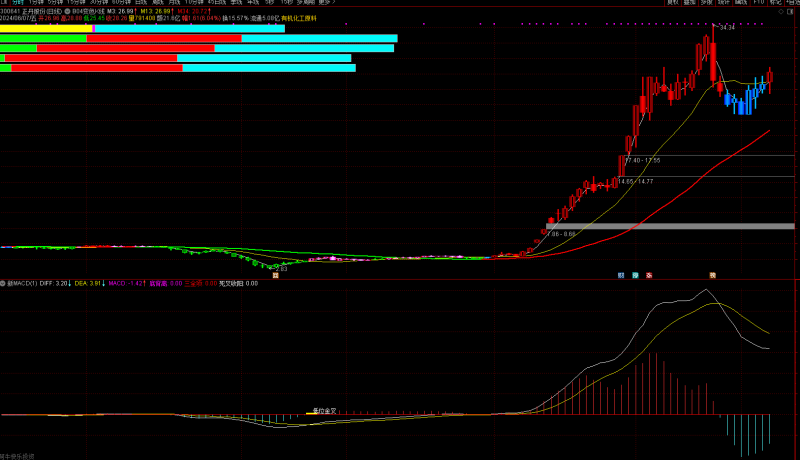Screen dimensions: 800x460
Task: Click the orange marker icon below the green candles
Action: (x=275, y=275)
